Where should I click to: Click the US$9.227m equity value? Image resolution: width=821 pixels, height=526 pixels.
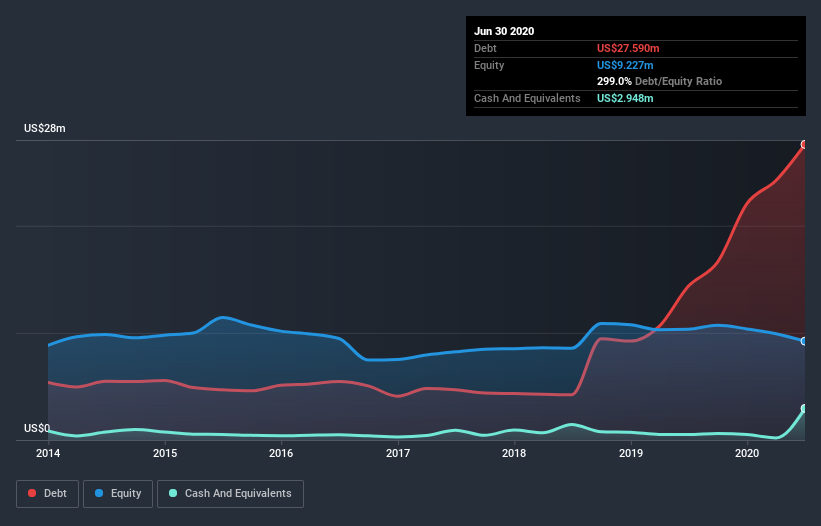tap(625, 65)
